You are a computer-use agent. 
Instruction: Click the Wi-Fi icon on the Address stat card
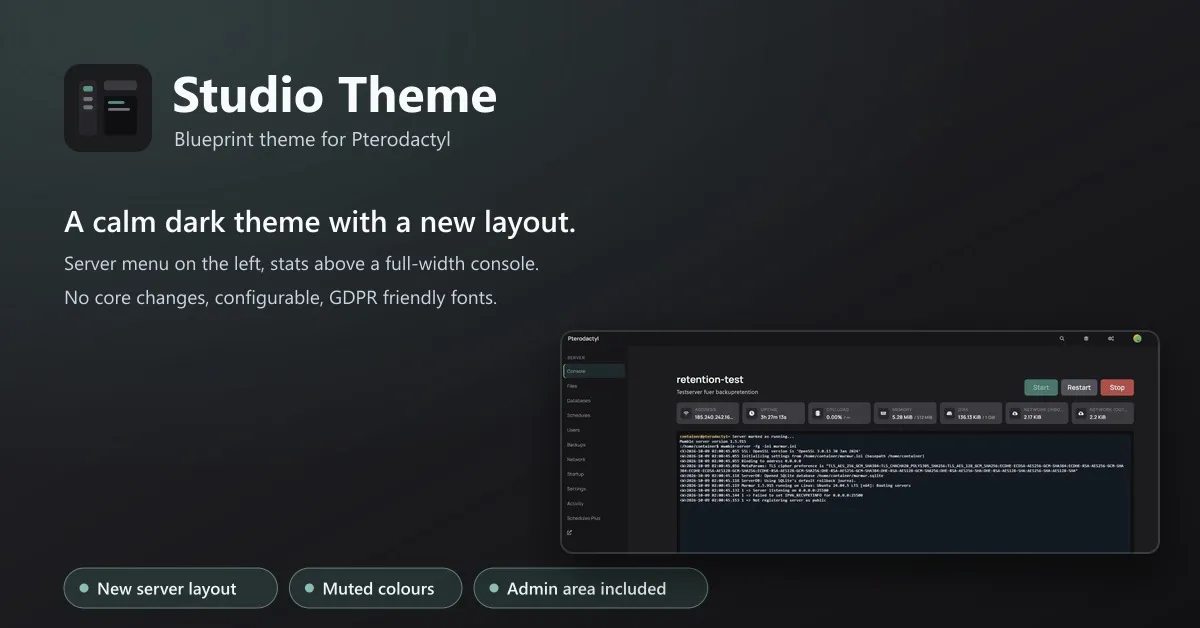(x=686, y=413)
